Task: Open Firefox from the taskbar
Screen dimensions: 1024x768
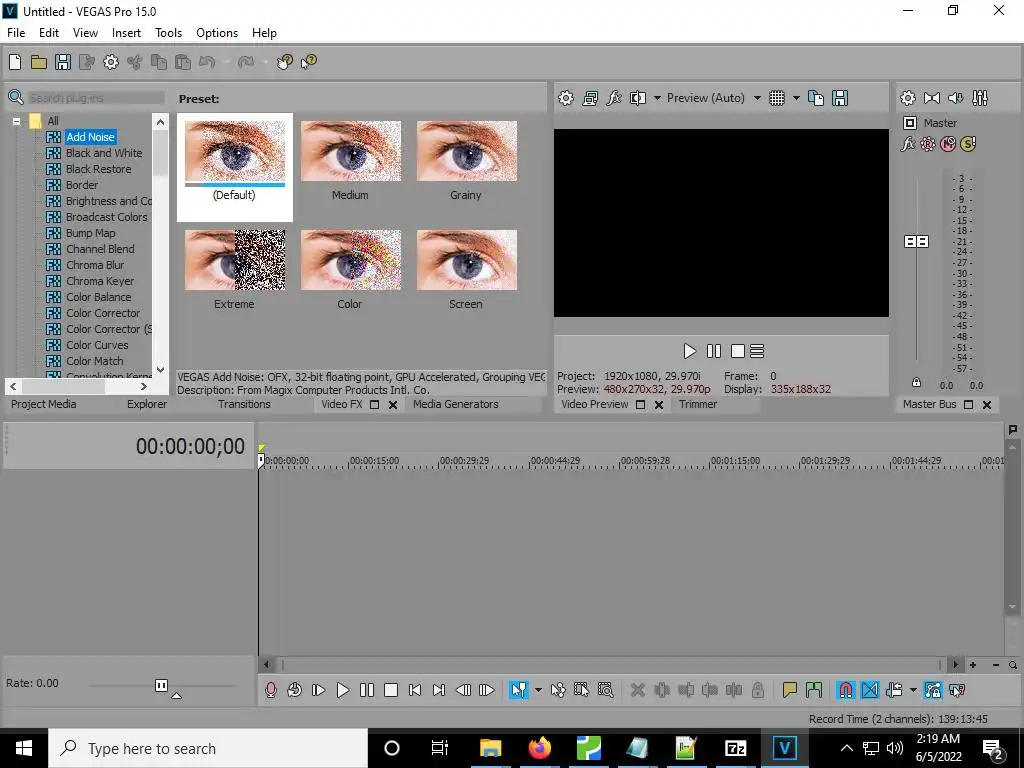Action: tap(539, 748)
